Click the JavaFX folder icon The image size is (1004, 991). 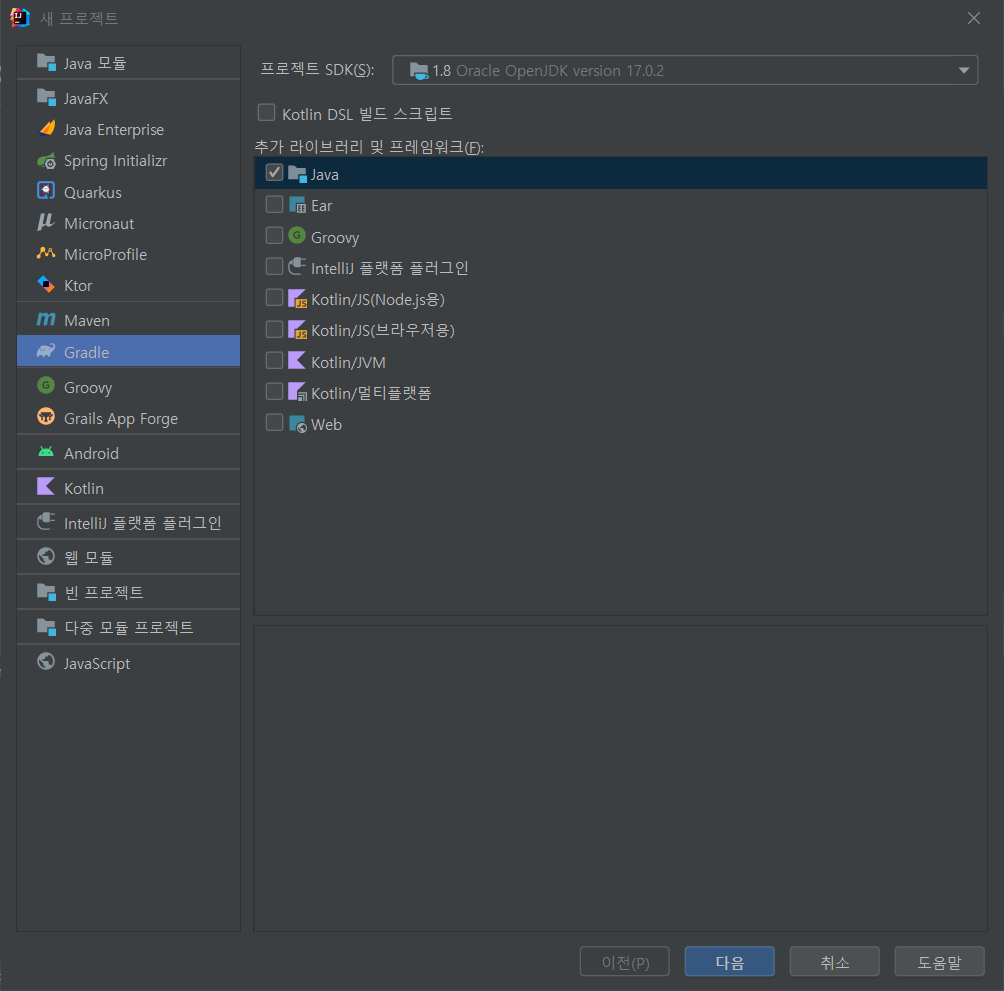(46, 97)
